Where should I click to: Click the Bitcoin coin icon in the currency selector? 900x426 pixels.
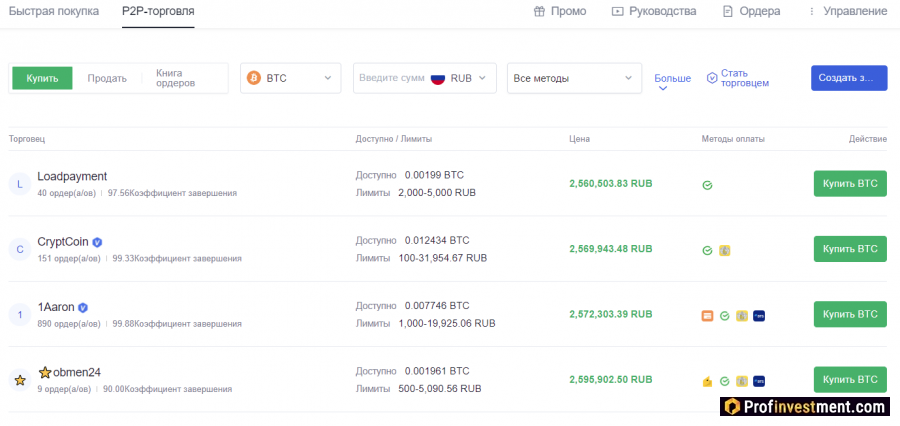click(x=254, y=78)
